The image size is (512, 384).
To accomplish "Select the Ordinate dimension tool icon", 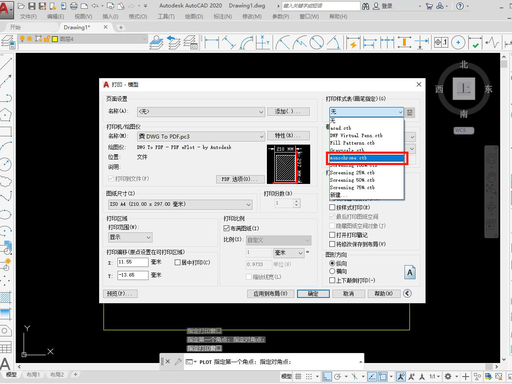I will (263, 43).
